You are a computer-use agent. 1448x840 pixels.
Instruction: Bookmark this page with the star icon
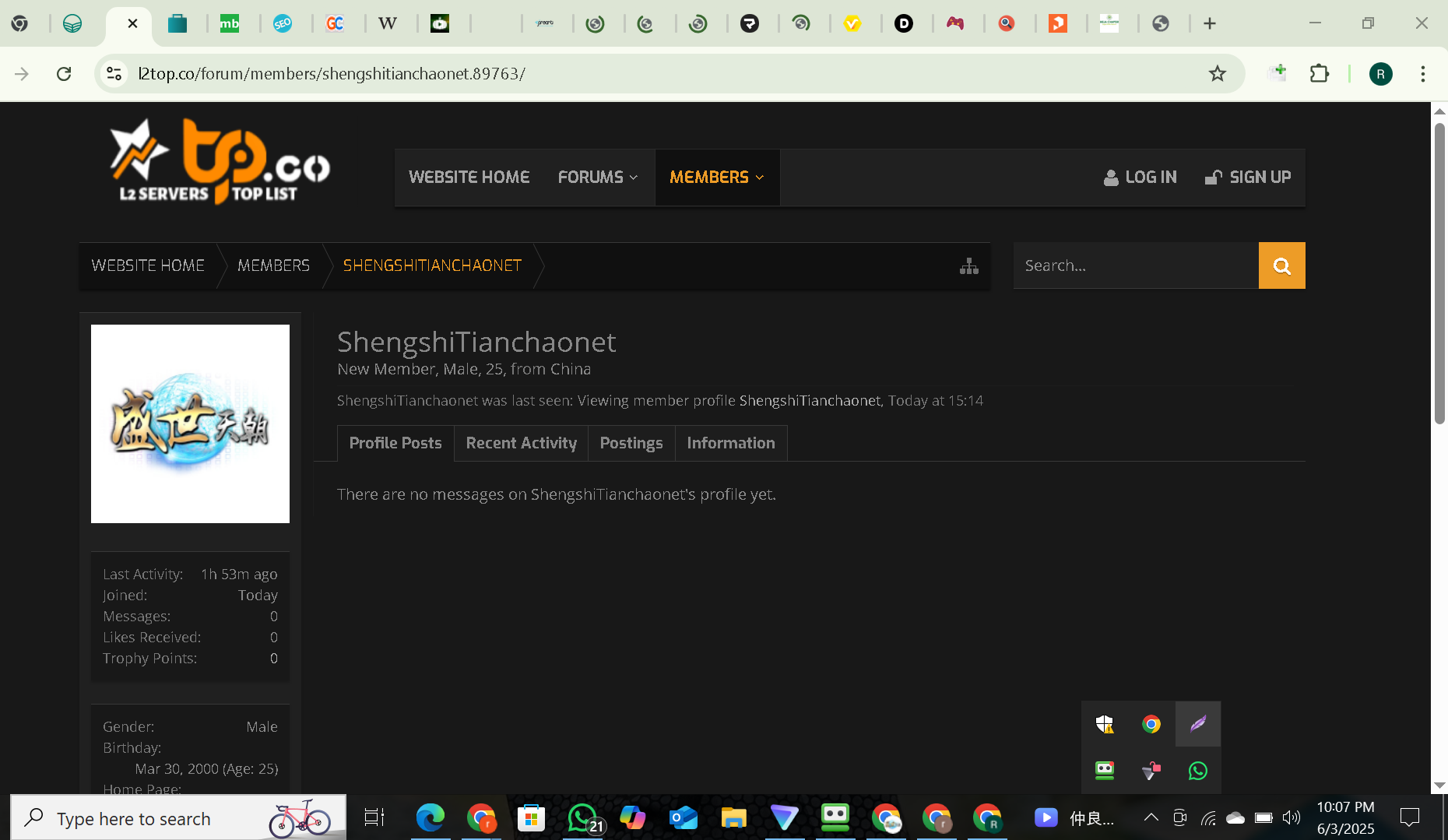pyautogui.click(x=1218, y=74)
